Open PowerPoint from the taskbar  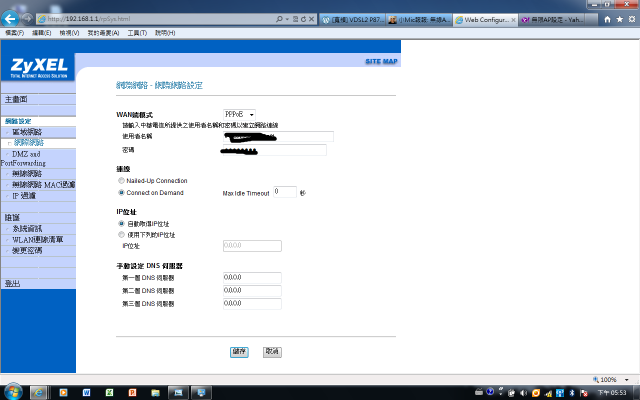[x=133, y=393]
